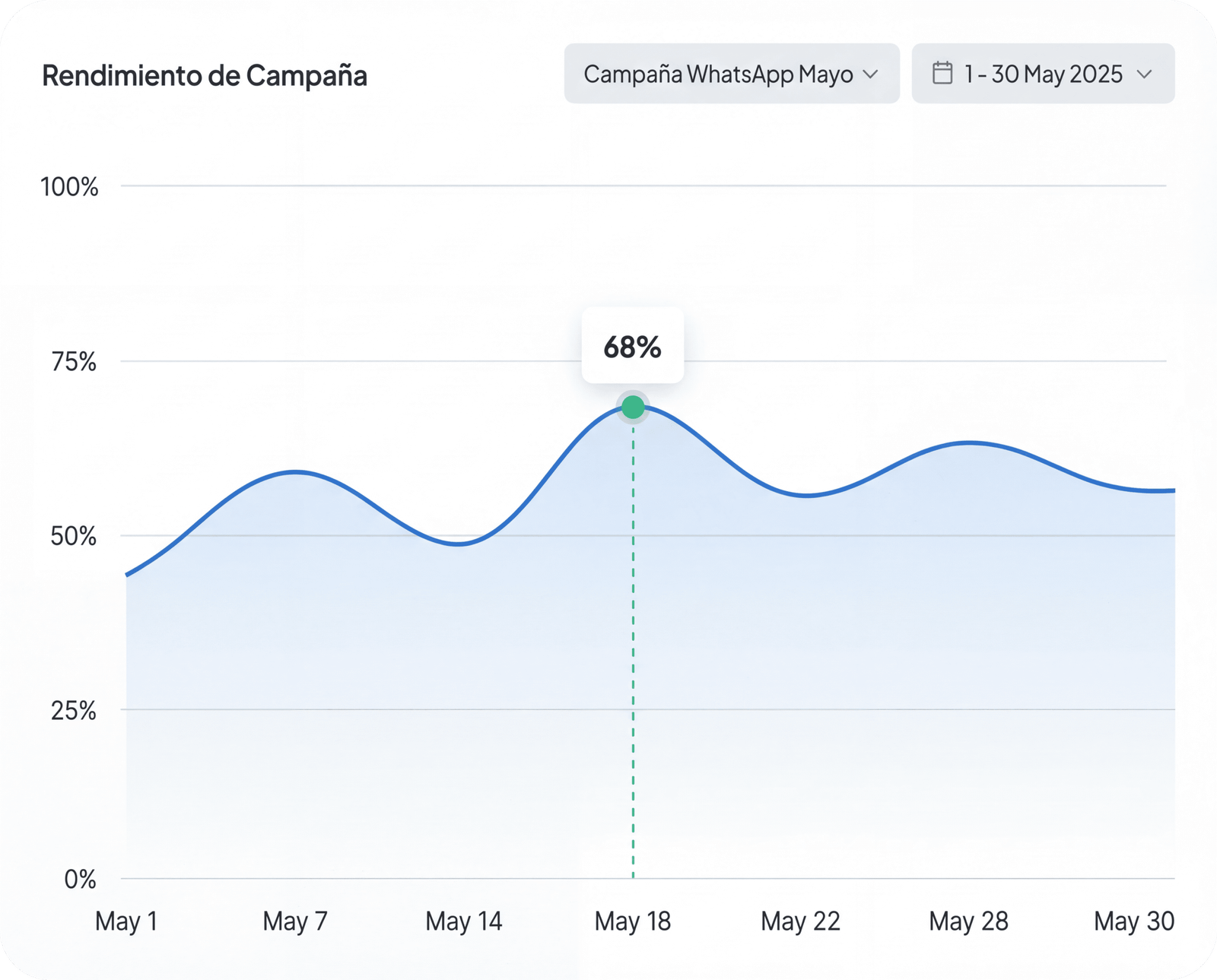Click the green data point marker

(x=633, y=408)
